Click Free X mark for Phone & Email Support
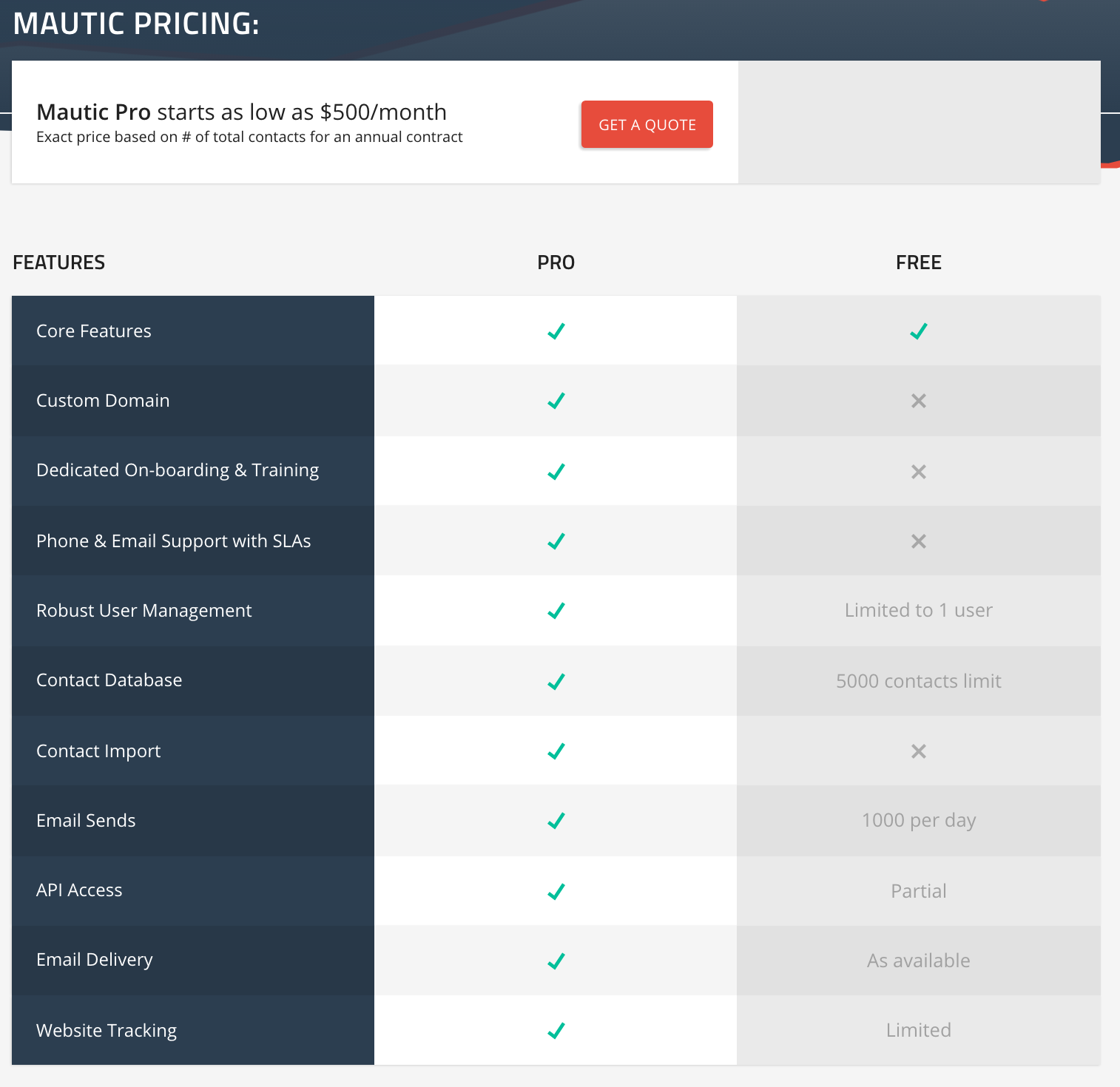Image resolution: width=1120 pixels, height=1087 pixels. coord(919,541)
